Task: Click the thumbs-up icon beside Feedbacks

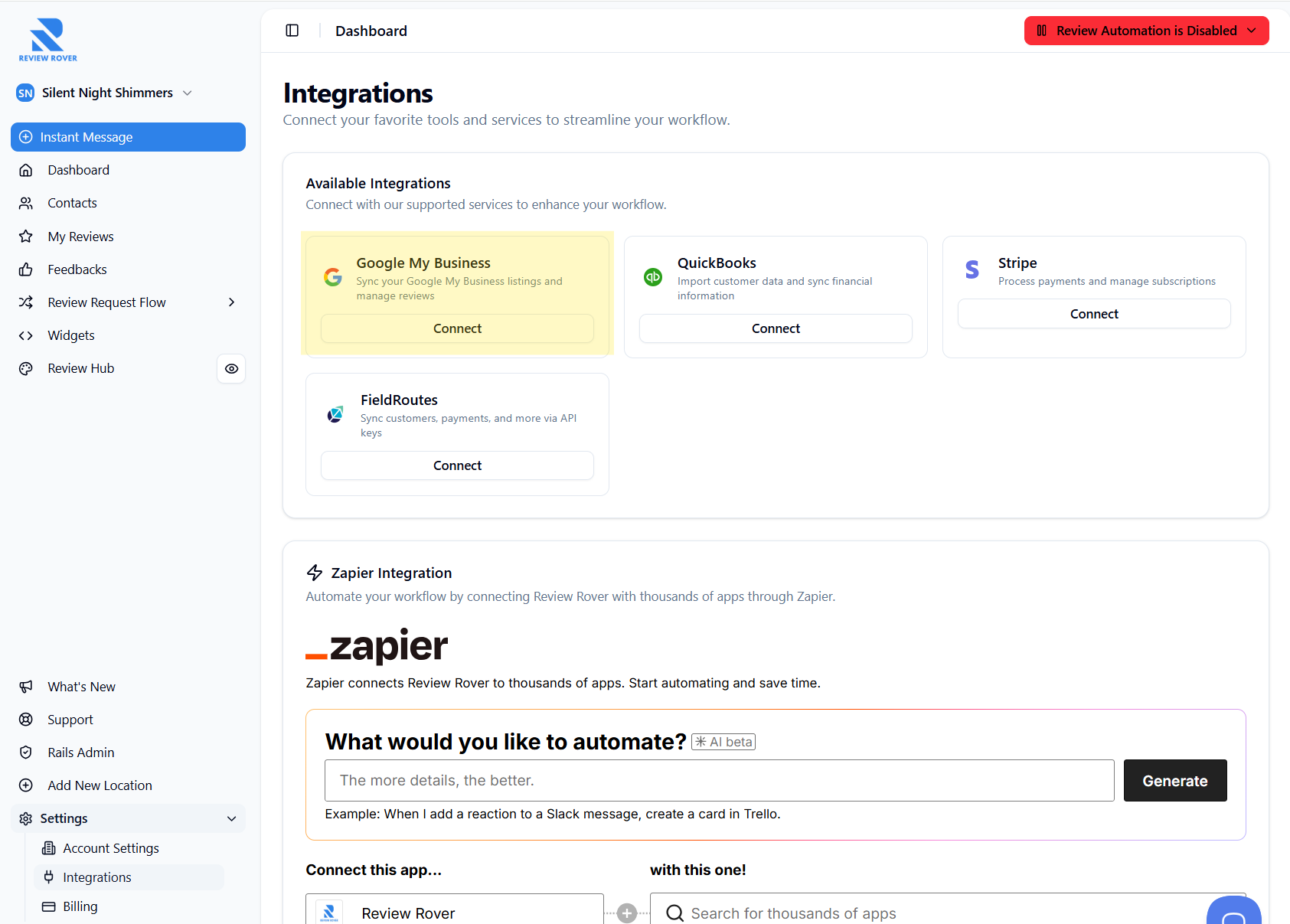Action: (26, 269)
